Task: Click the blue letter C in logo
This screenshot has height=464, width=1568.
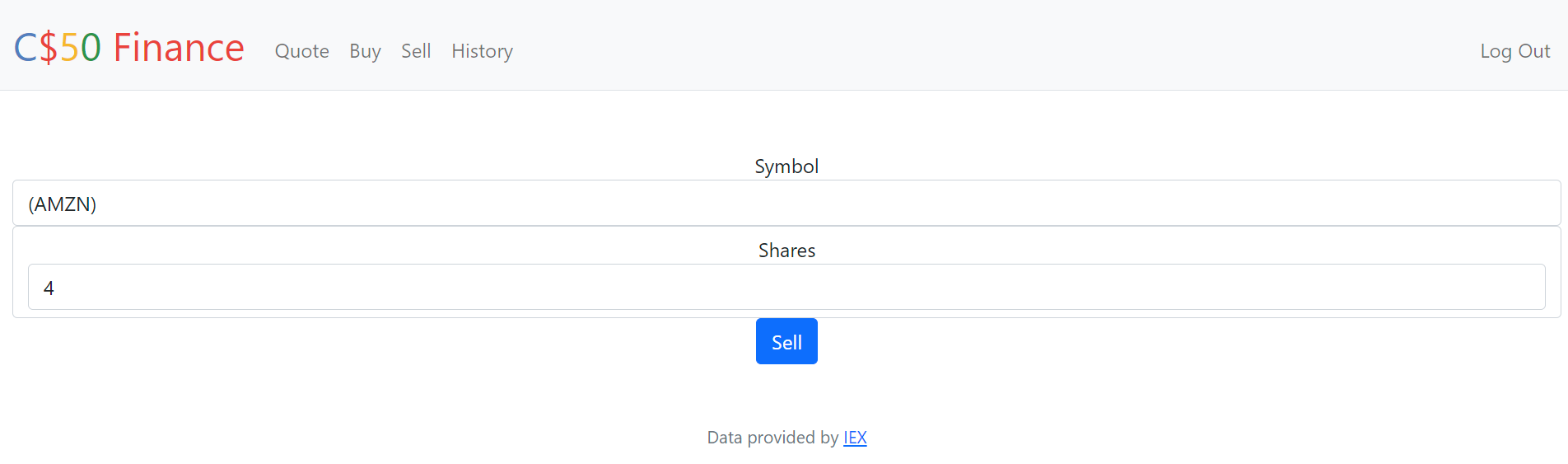Action: coord(26,48)
